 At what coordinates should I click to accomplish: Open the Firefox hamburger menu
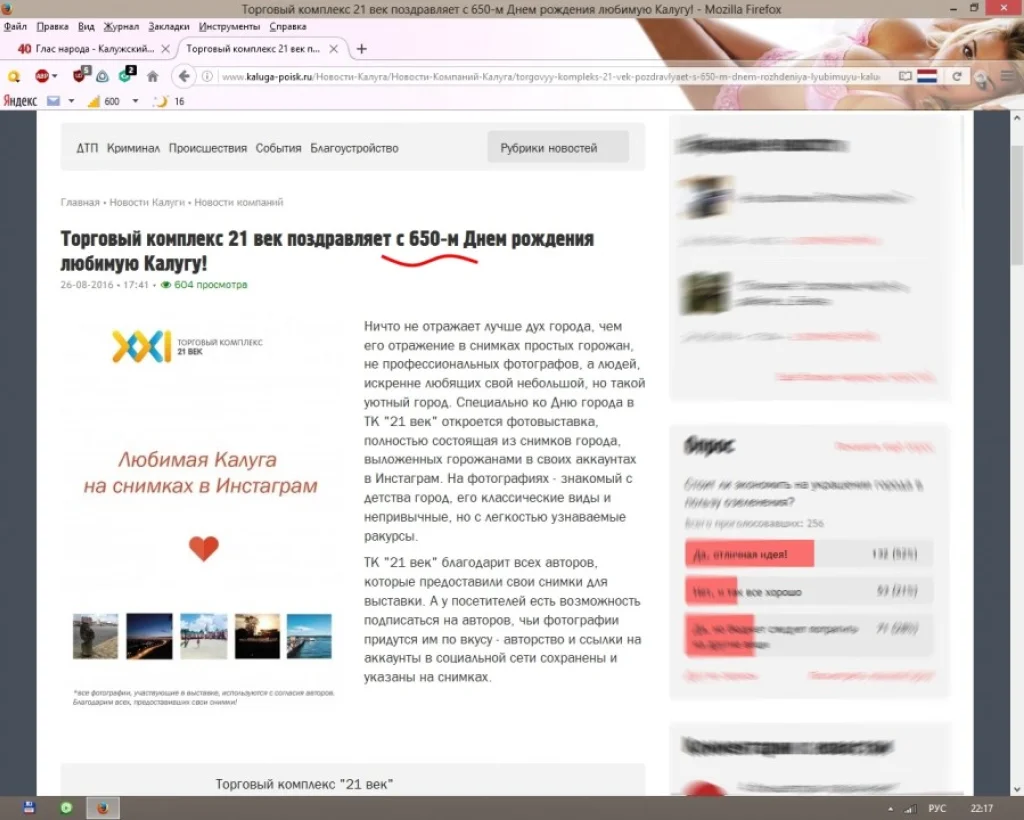click(1005, 76)
